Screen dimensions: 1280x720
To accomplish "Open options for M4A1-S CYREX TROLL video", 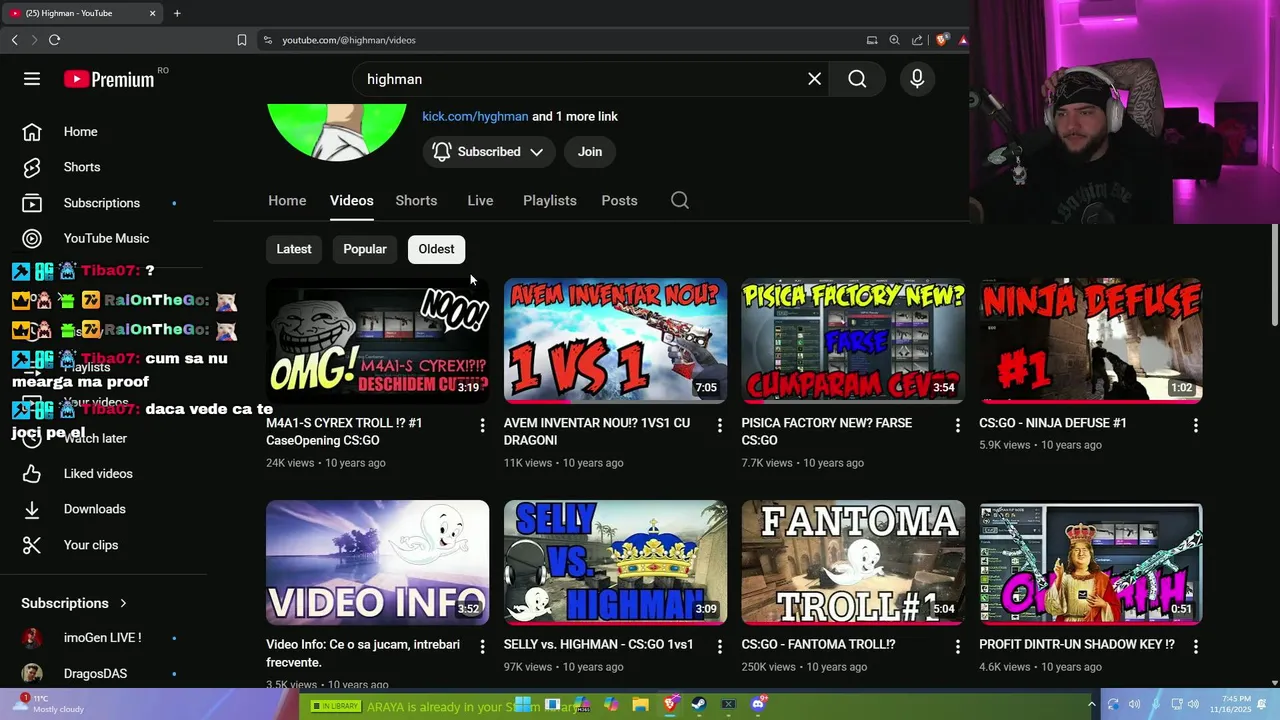I will 482,426.
